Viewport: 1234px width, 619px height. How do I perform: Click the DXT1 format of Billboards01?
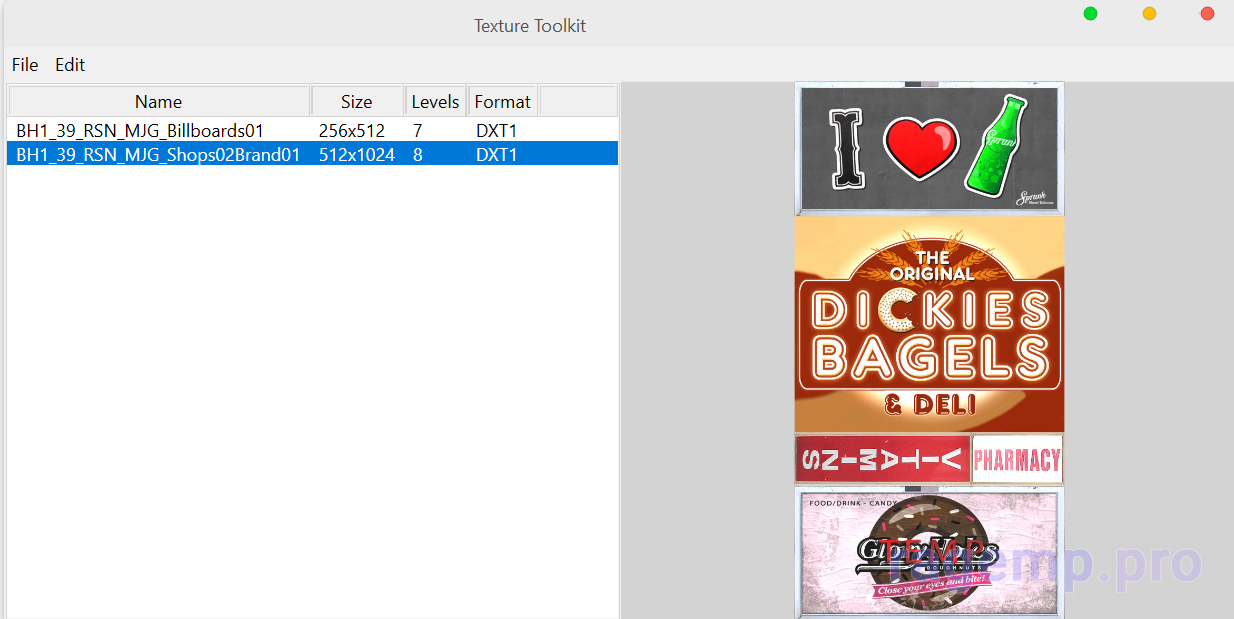pyautogui.click(x=496, y=131)
